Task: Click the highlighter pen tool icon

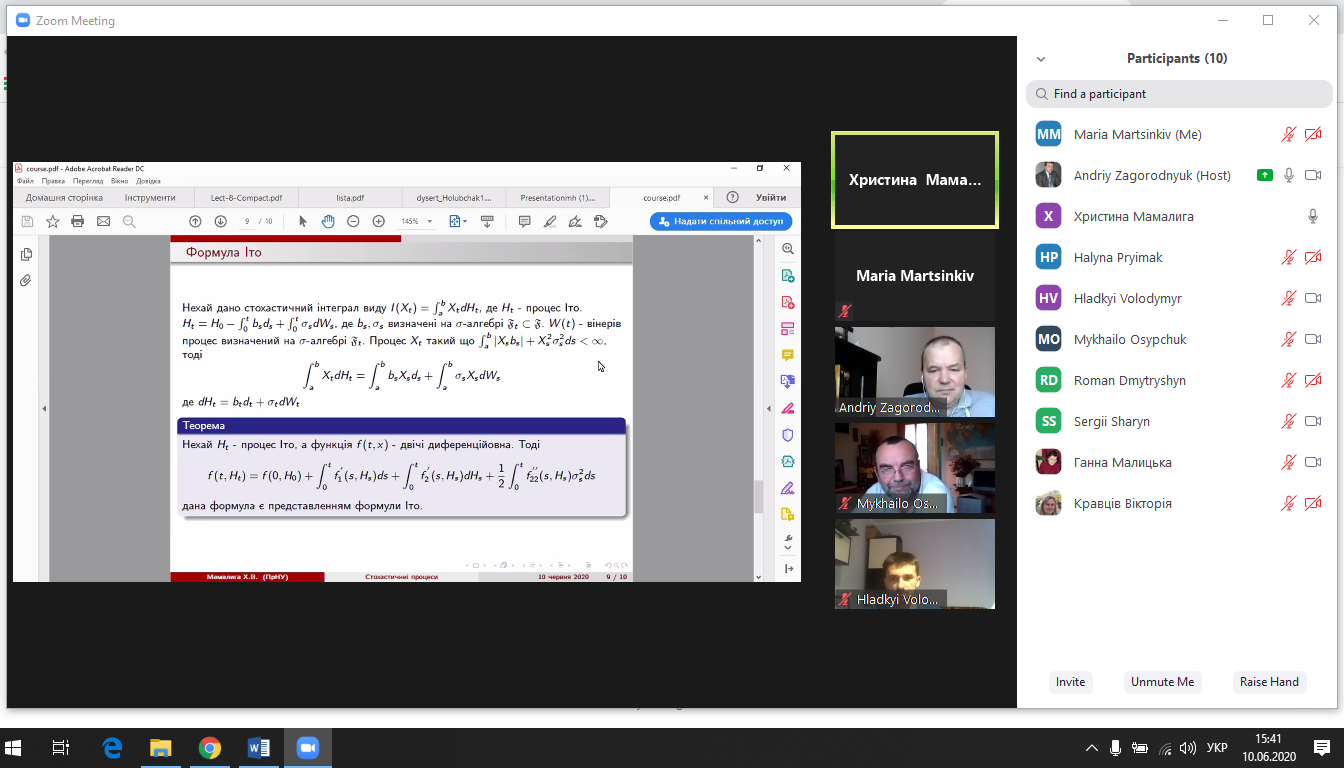Action: (550, 221)
